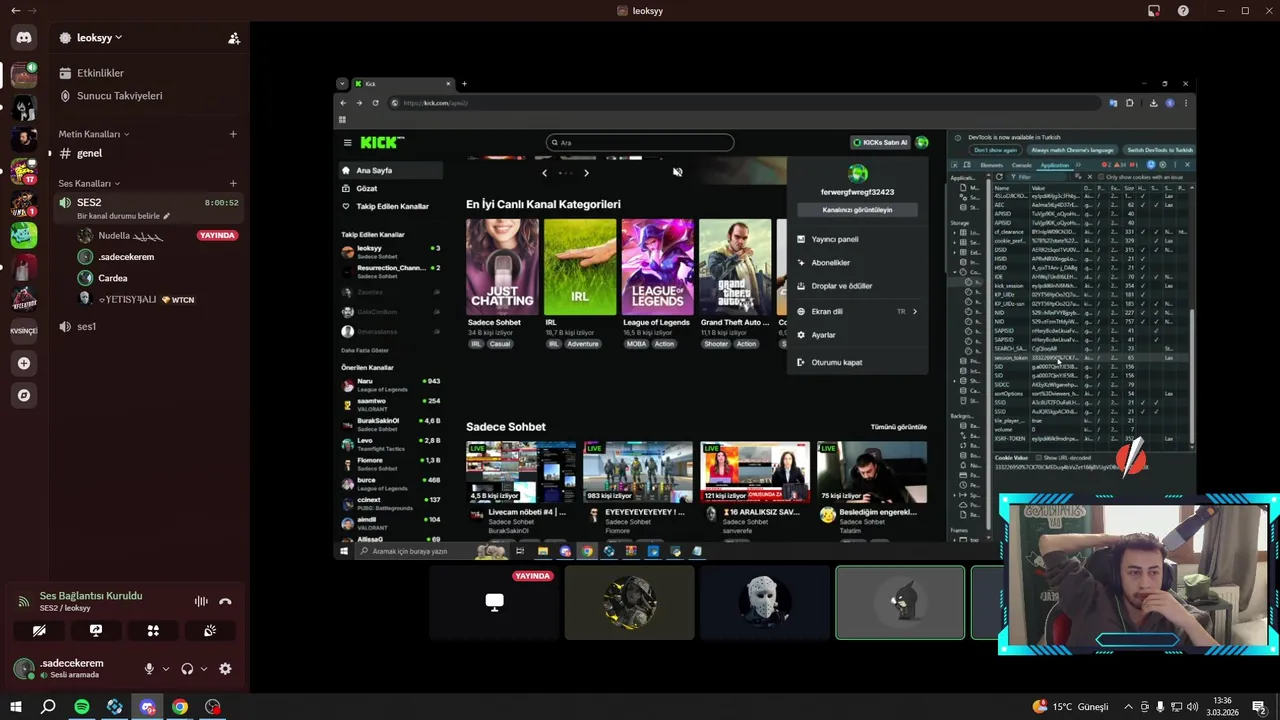Create channel plus icon next to Ses Kanalları
The width and height of the screenshot is (1280, 720).
coord(233,183)
